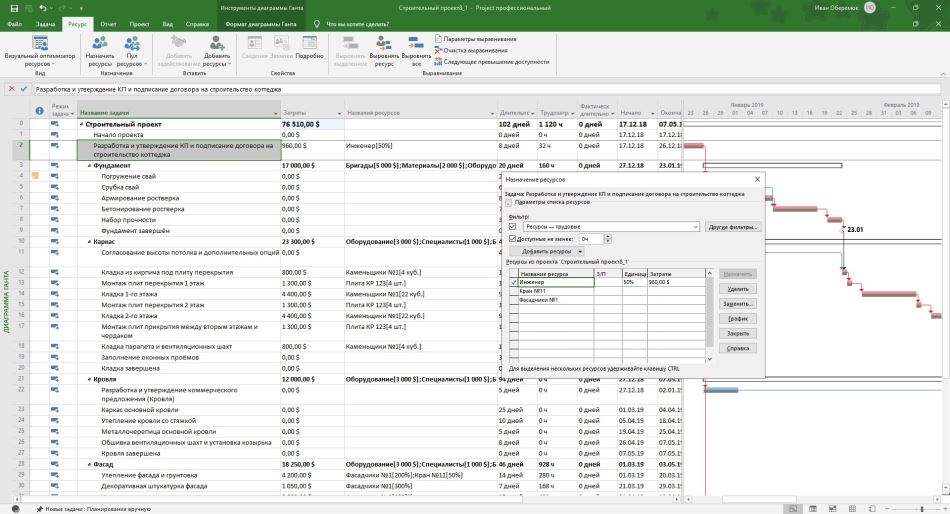Confirm the entry with check mark in formula bar
Image resolution: width=950 pixels, height=514 pixels.
[24, 88]
